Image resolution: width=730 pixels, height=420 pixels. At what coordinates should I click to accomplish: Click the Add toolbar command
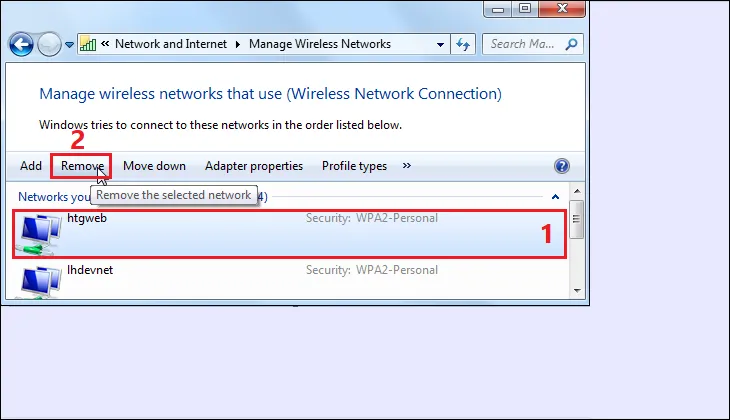pyautogui.click(x=31, y=166)
